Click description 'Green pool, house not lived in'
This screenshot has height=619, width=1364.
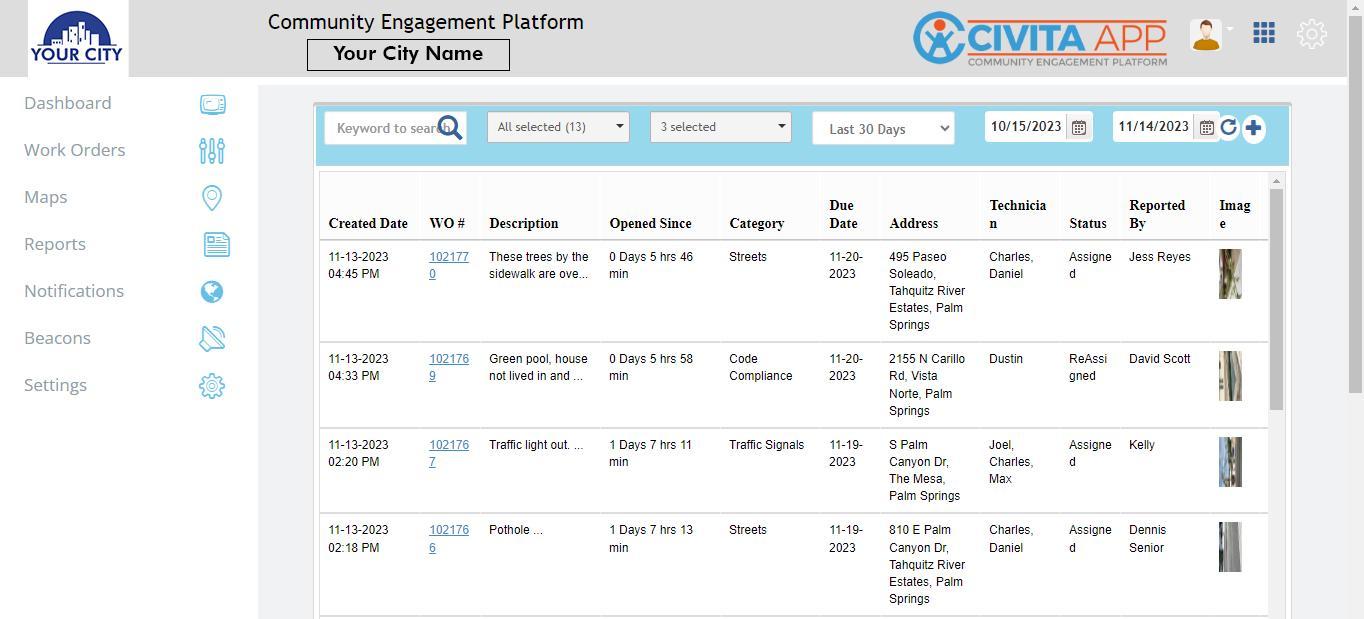pyautogui.click(x=538, y=367)
